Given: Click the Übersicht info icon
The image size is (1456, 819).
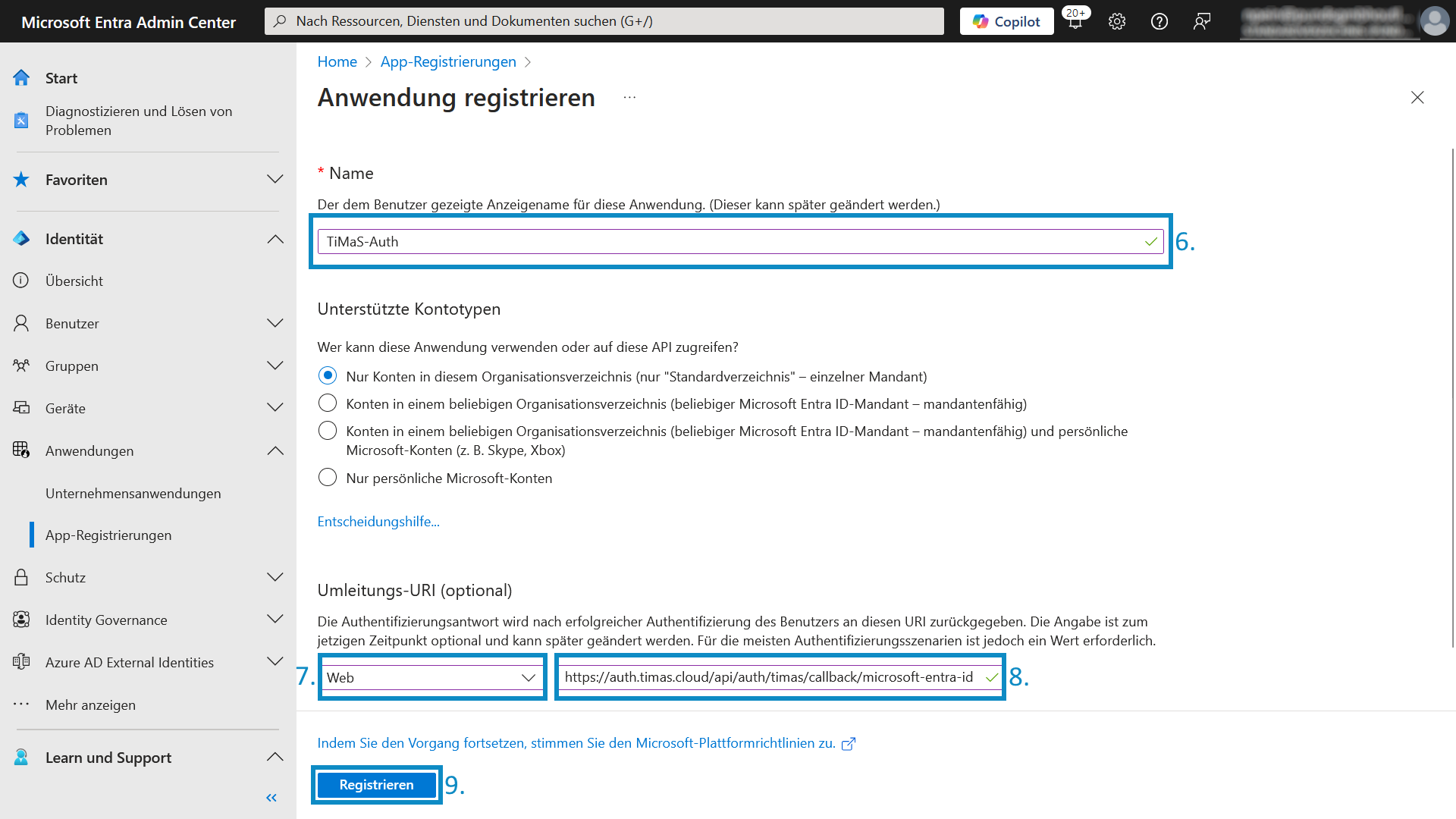Looking at the screenshot, I should coord(21,281).
